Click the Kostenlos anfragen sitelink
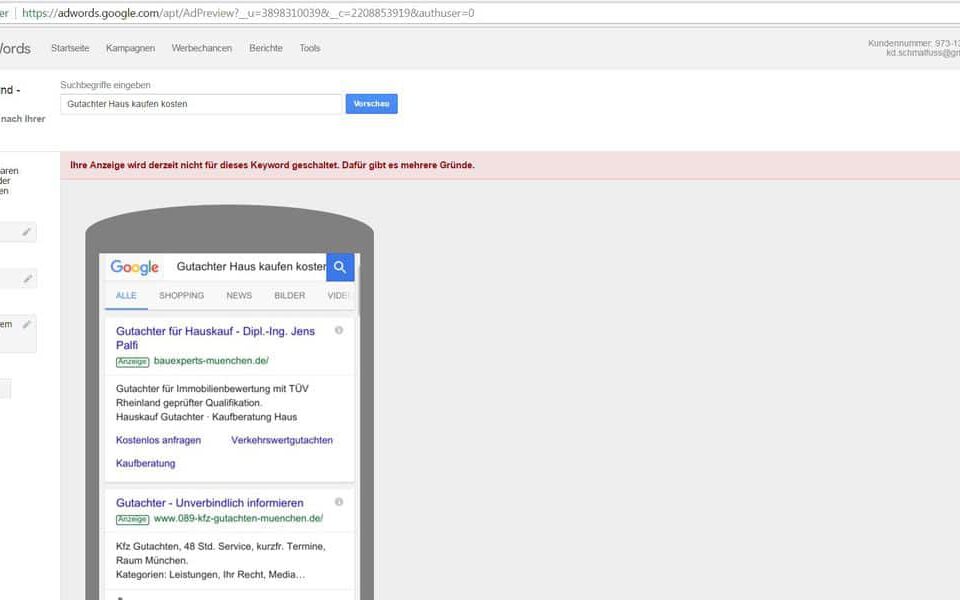The height and width of the screenshot is (600, 960). 158,440
